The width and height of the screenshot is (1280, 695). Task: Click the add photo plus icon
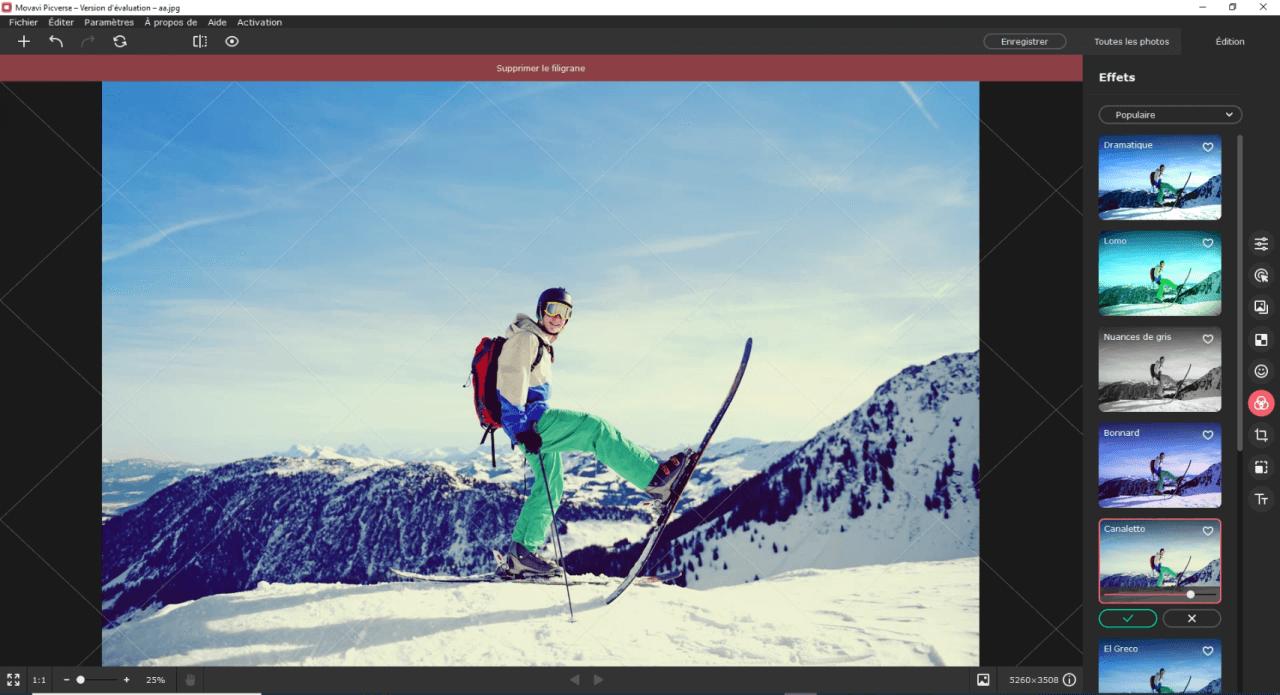pos(24,42)
